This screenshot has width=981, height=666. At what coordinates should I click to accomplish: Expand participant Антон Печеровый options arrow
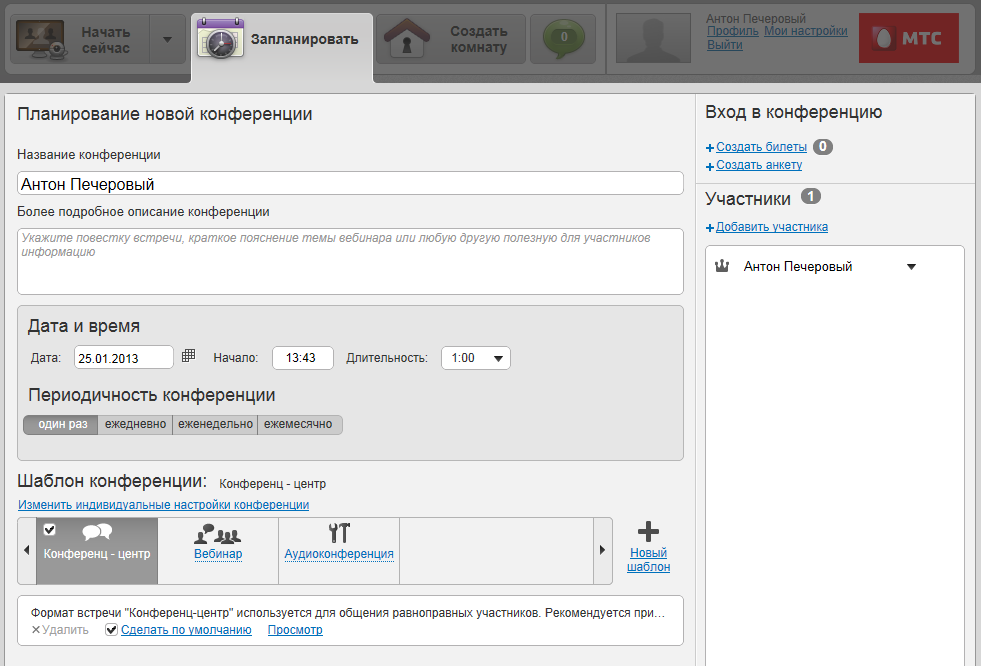(911, 267)
